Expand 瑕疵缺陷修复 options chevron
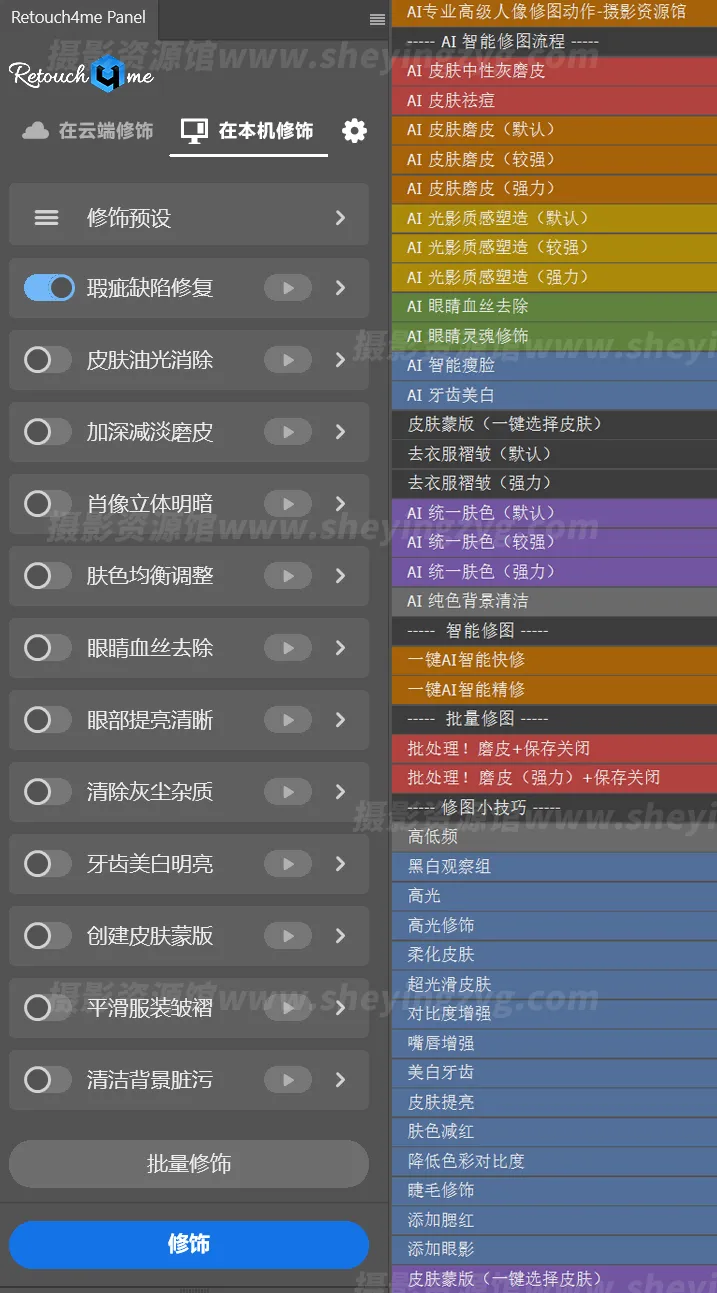 click(341, 288)
